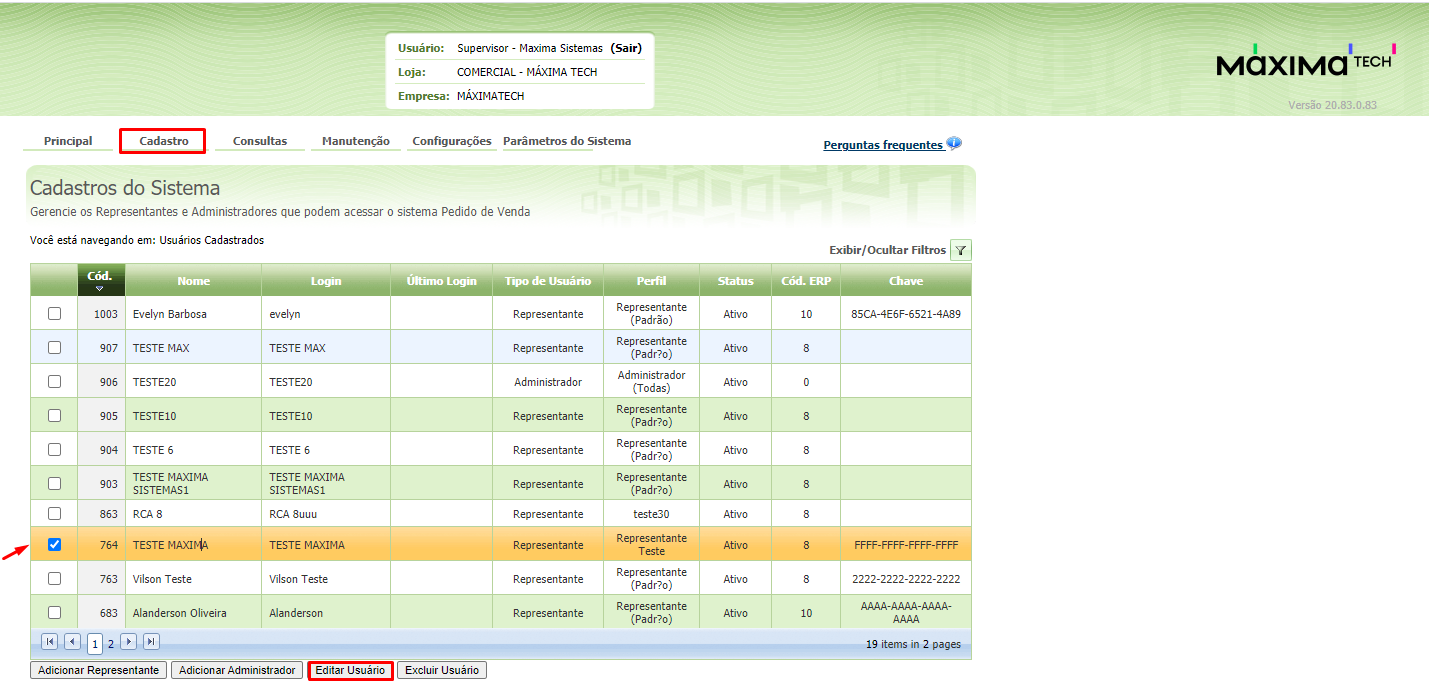The width and height of the screenshot is (1429, 693).
Task: Sort by Chave column header
Action: (905, 281)
